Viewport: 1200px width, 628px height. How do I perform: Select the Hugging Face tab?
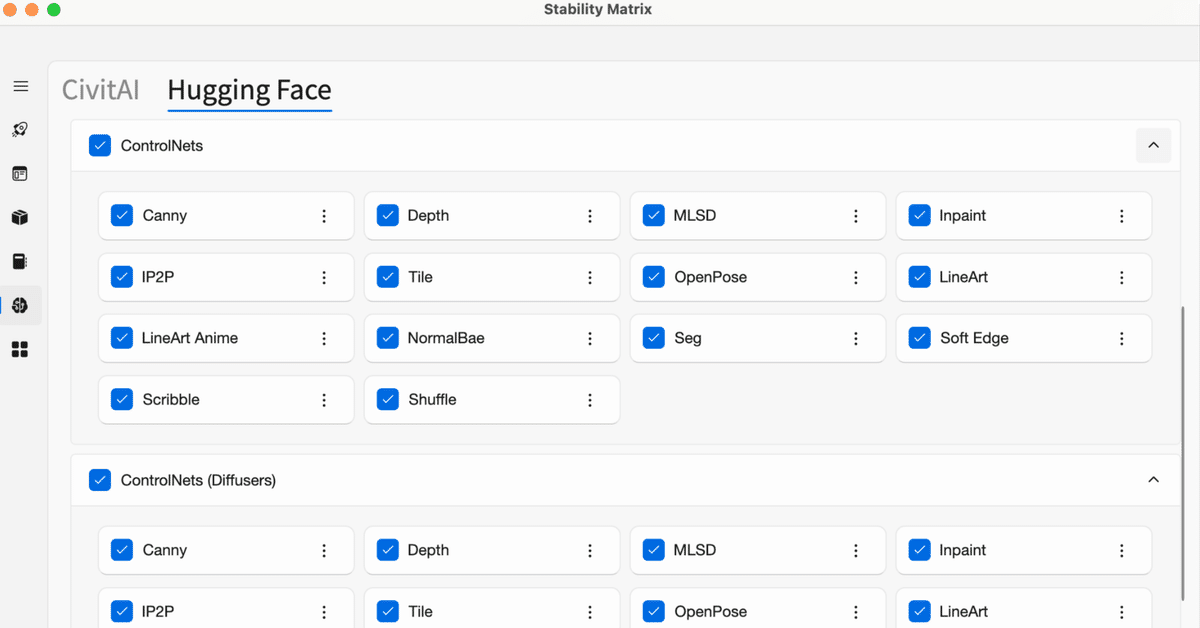click(249, 90)
